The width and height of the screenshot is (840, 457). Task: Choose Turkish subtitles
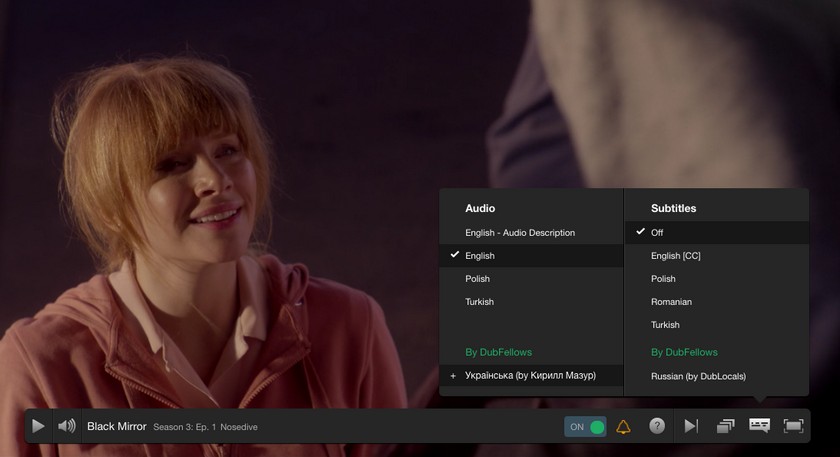717,325
